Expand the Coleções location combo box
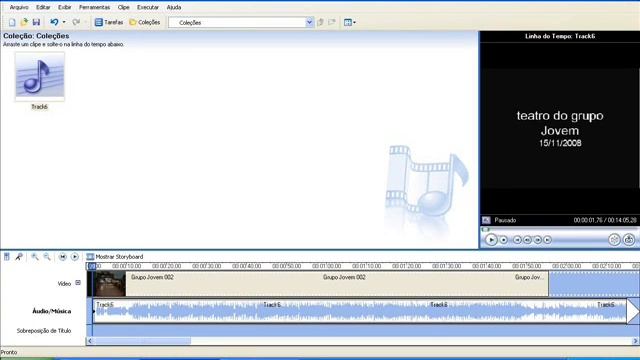The width and height of the screenshot is (640, 360). tap(309, 22)
